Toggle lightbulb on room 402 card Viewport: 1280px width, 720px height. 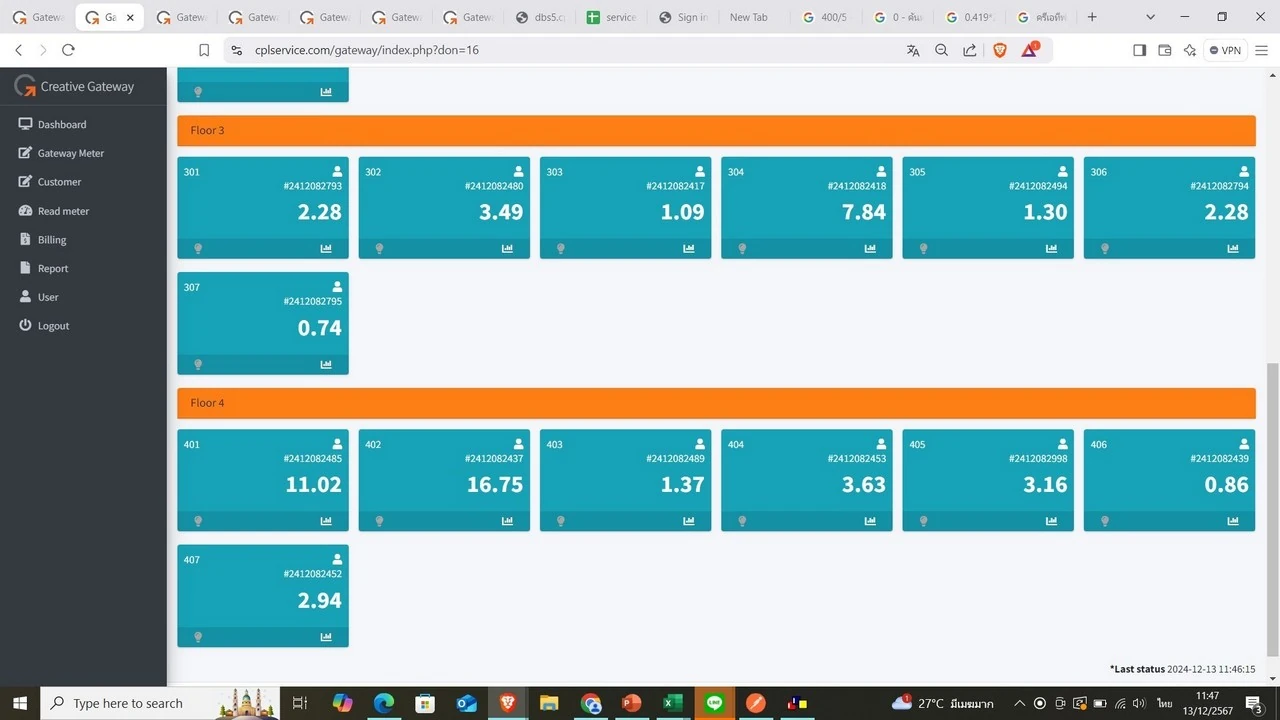(379, 521)
